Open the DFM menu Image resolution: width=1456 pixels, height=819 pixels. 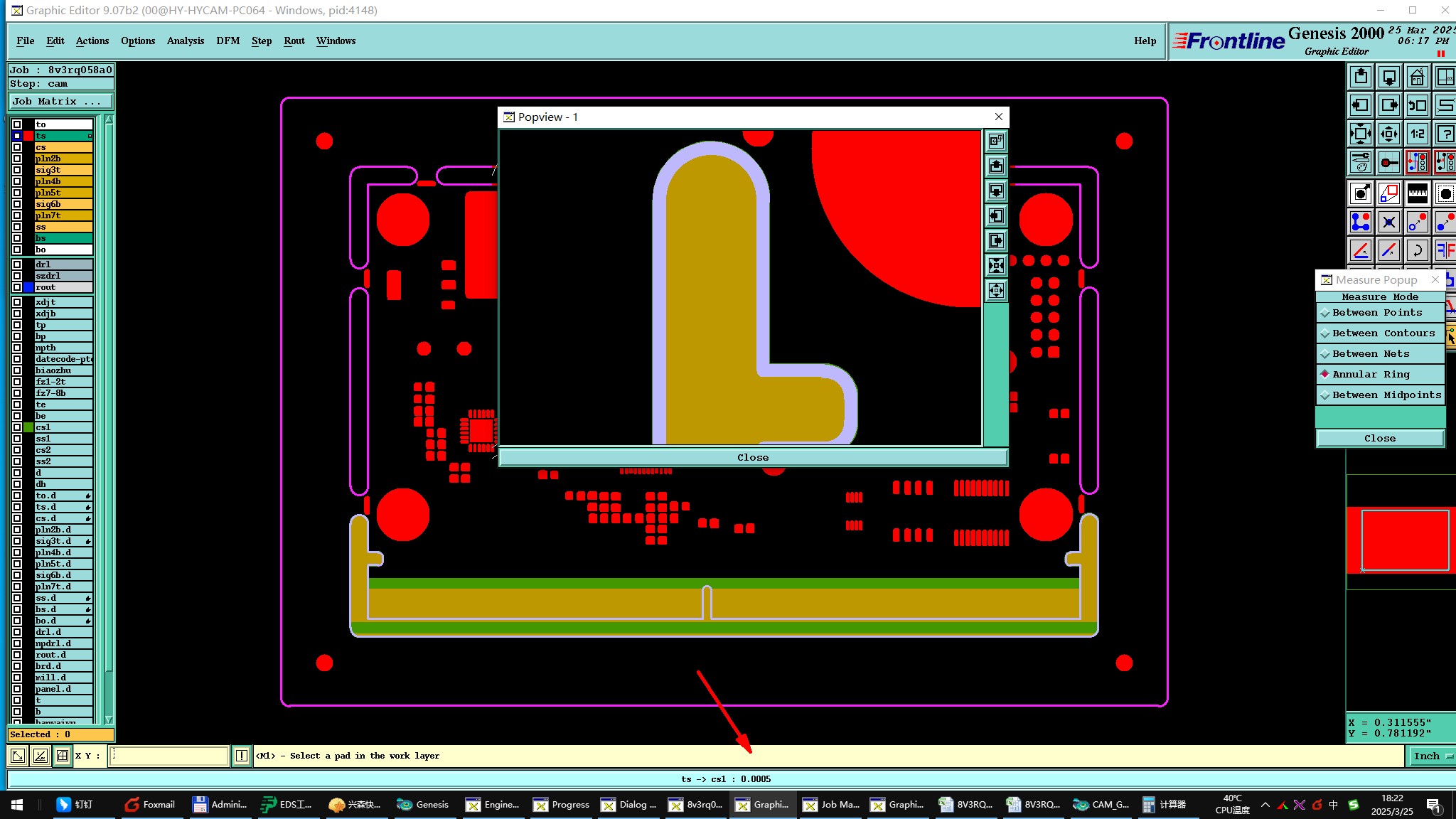[x=227, y=41]
